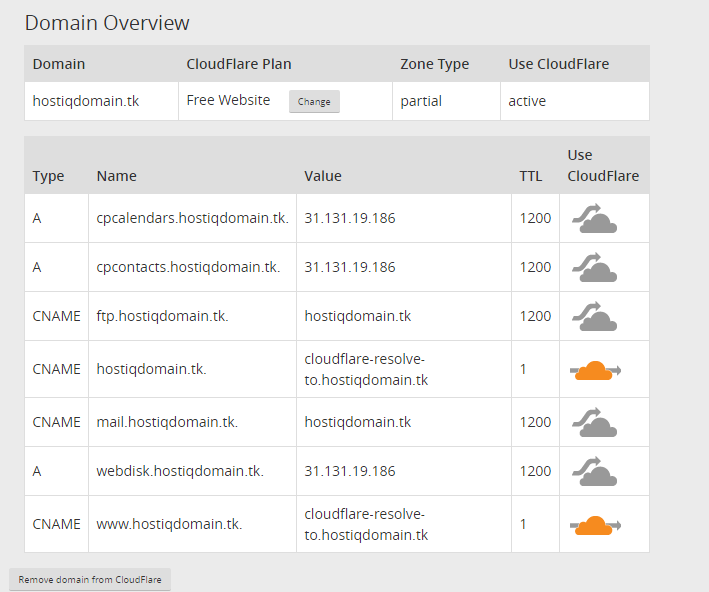Click the Zone Type column header
The image size is (709, 592).
(435, 64)
